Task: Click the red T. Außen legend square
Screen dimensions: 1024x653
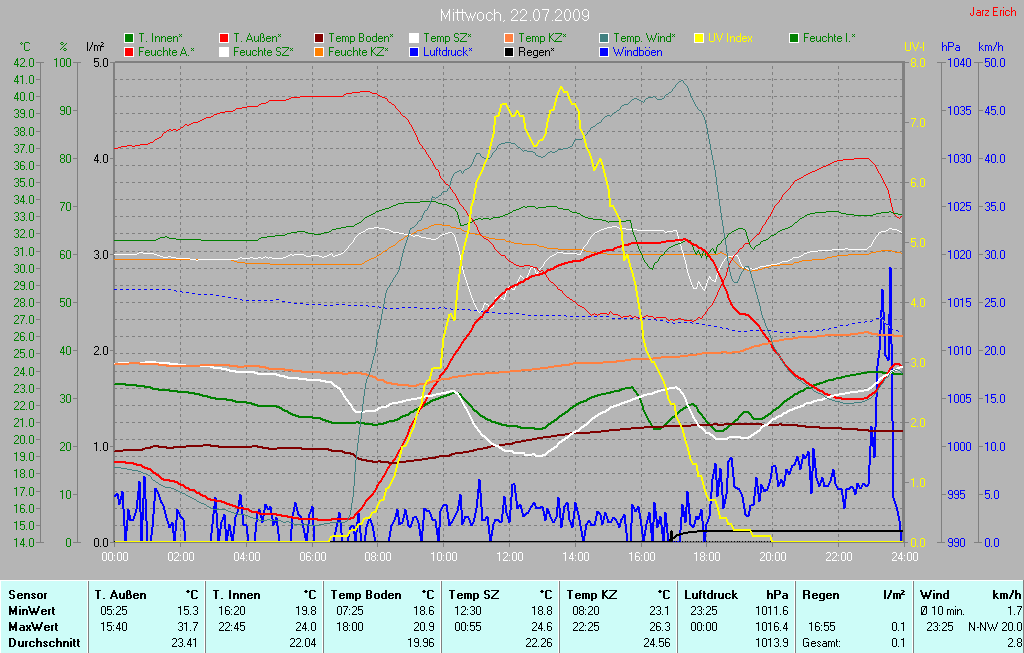Action: tap(224, 38)
